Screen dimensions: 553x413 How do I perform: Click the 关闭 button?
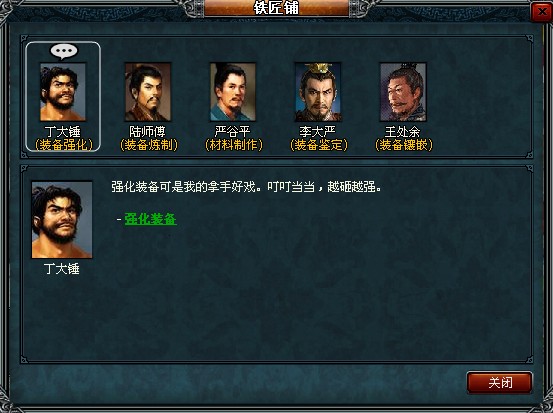point(500,382)
